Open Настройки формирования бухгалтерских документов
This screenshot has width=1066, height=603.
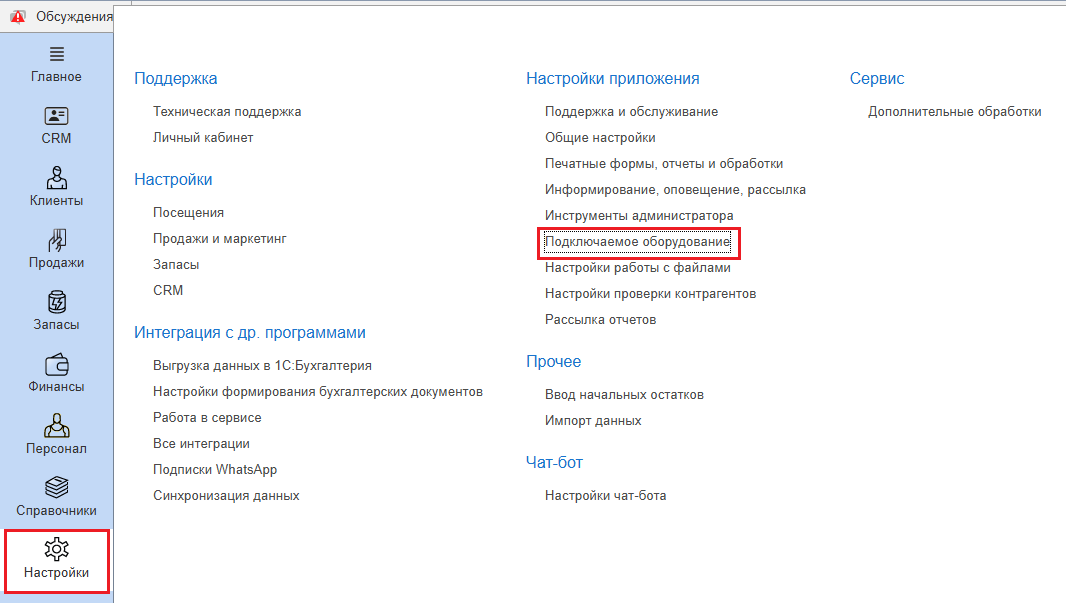pos(317,392)
